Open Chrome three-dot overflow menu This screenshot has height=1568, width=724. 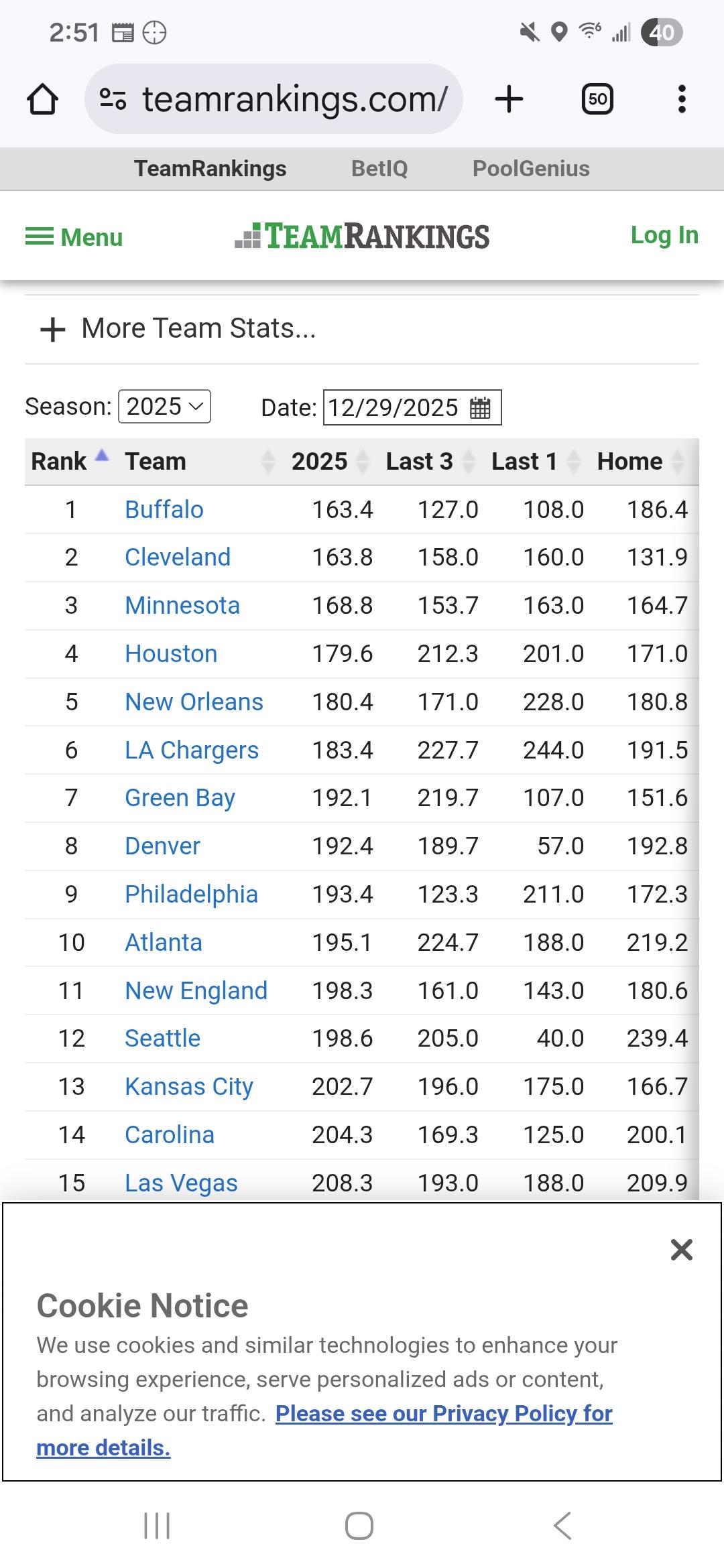tap(682, 99)
